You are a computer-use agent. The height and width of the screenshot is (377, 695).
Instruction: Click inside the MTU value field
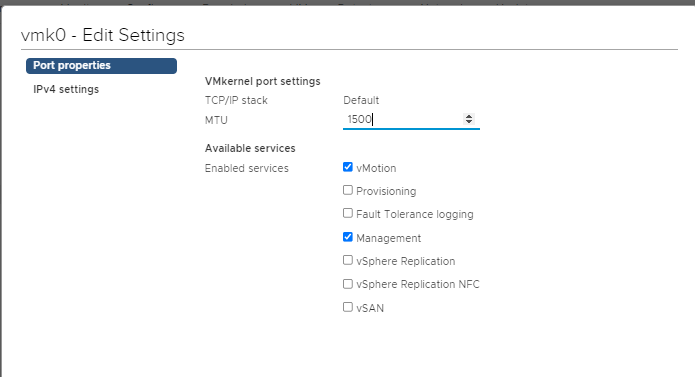pyautogui.click(x=402, y=119)
